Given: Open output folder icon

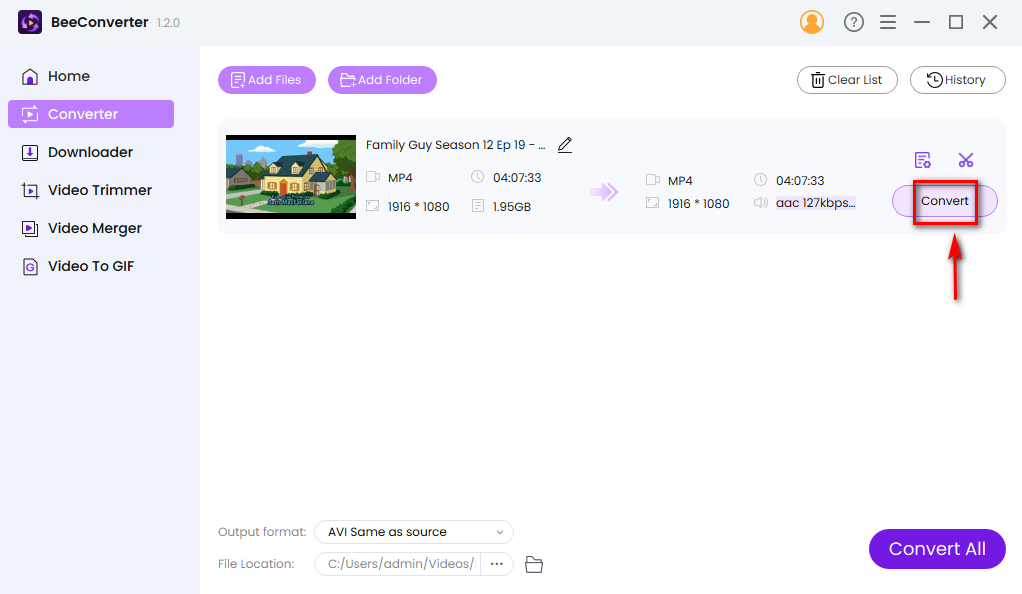Looking at the screenshot, I should pyautogui.click(x=534, y=564).
